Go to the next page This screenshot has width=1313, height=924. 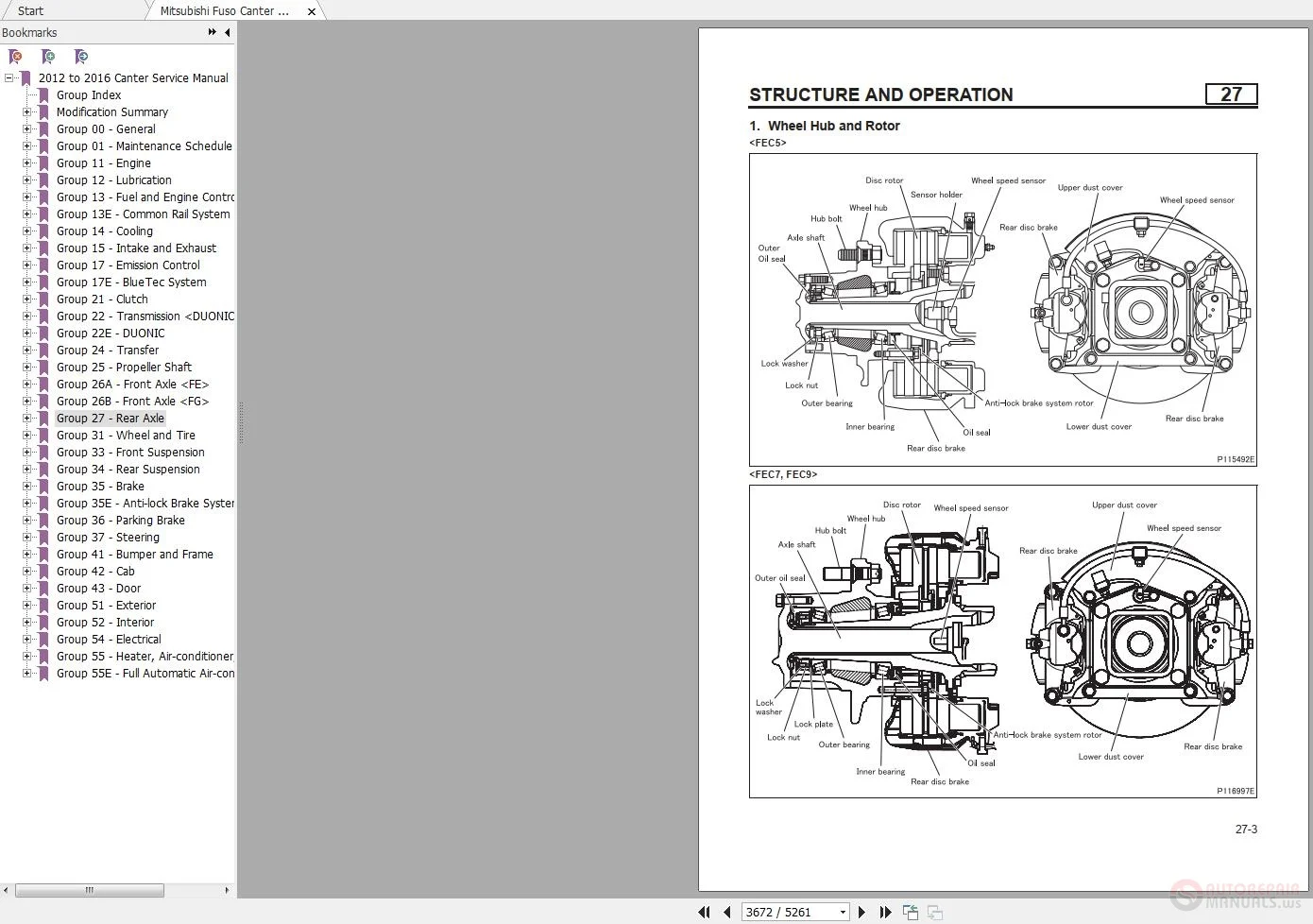pos(861,912)
